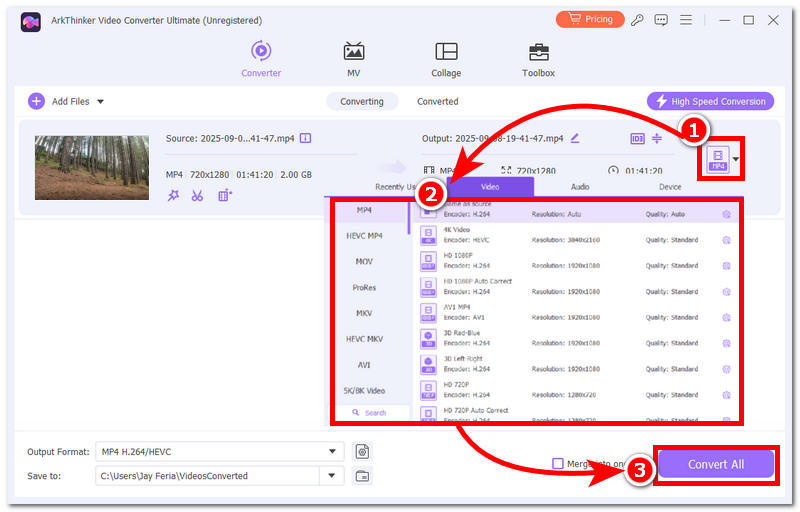Open the MV maker section

pyautogui.click(x=354, y=59)
